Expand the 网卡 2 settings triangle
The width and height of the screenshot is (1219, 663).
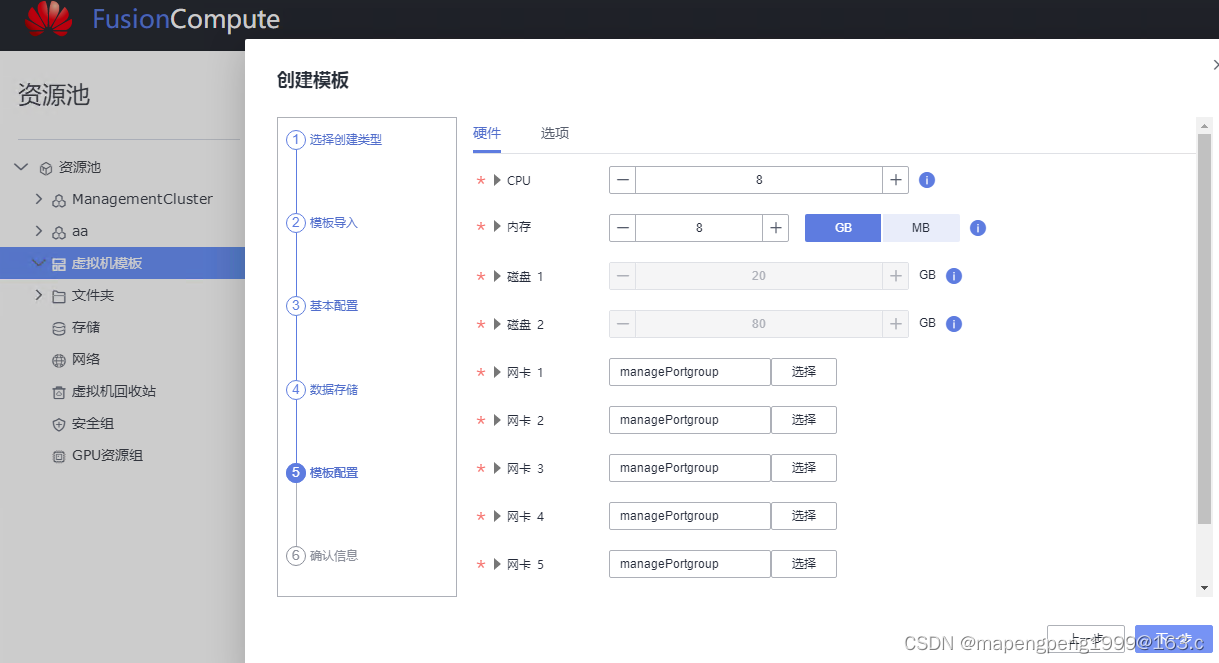click(497, 420)
